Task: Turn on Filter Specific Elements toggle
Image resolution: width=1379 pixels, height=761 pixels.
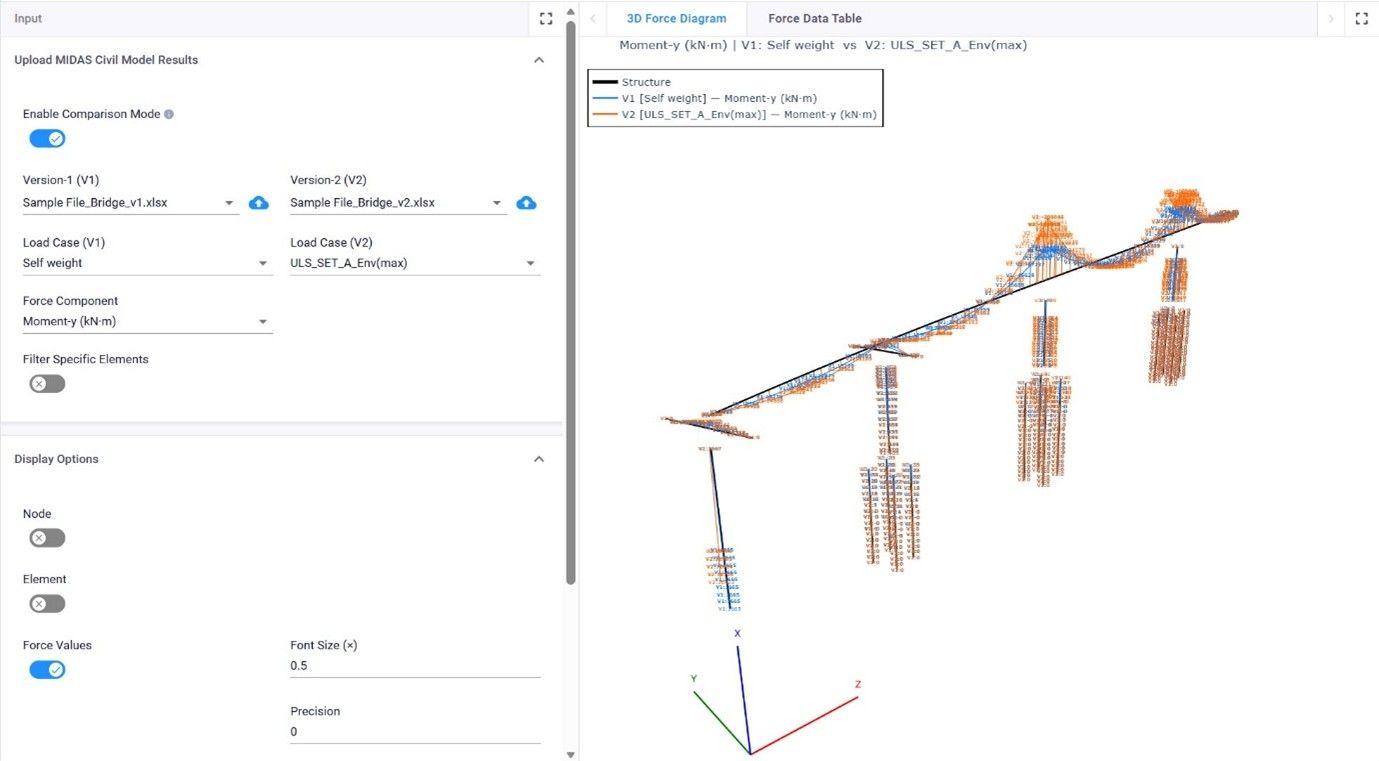Action: click(47, 384)
